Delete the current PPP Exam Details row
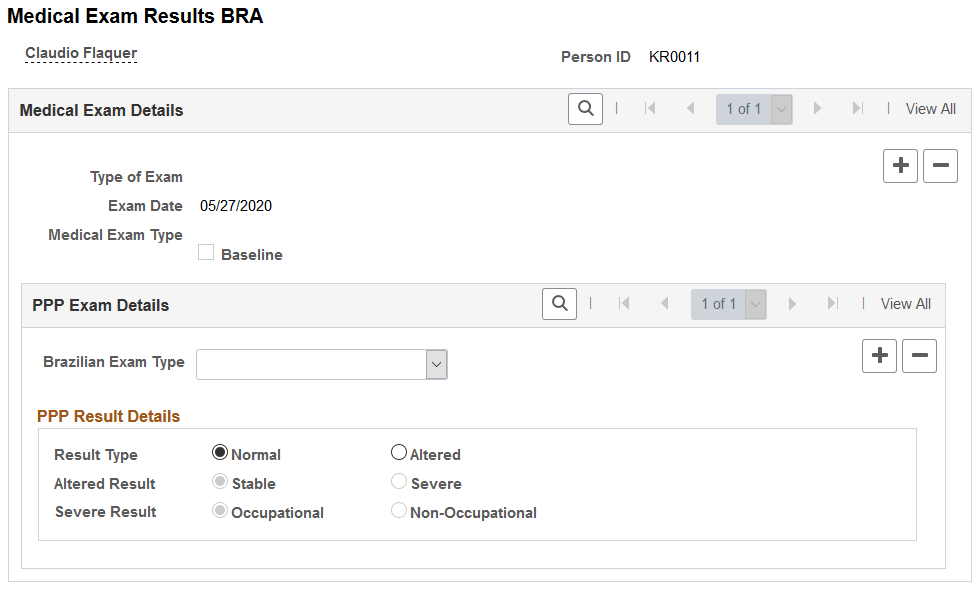This screenshot has width=979, height=592. click(919, 355)
